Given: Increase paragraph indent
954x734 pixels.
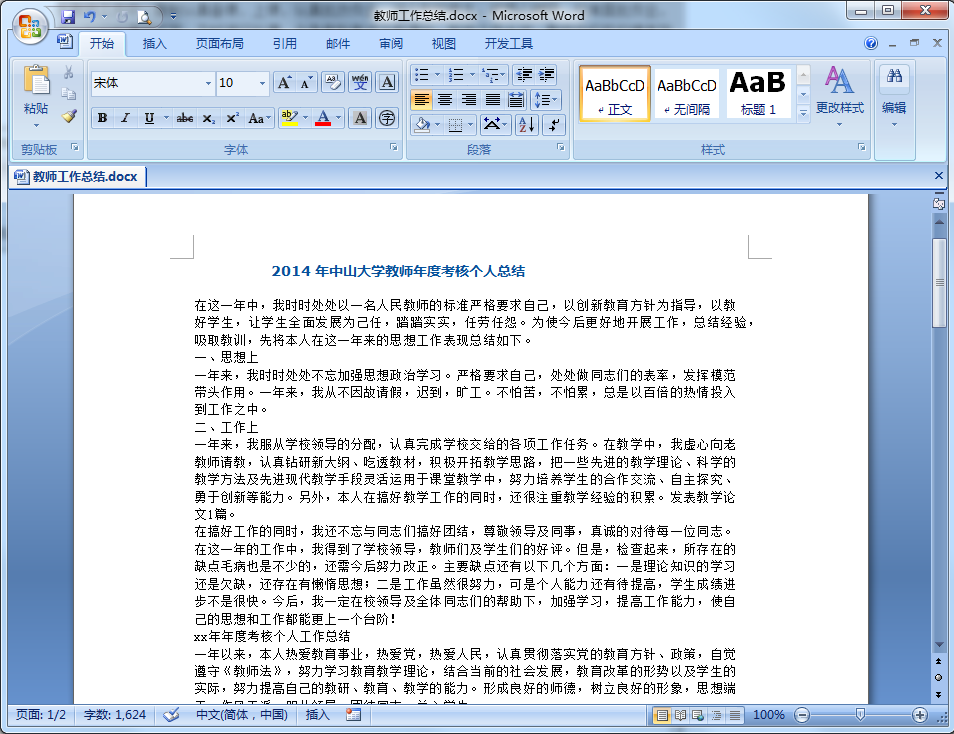Looking at the screenshot, I should [546, 75].
